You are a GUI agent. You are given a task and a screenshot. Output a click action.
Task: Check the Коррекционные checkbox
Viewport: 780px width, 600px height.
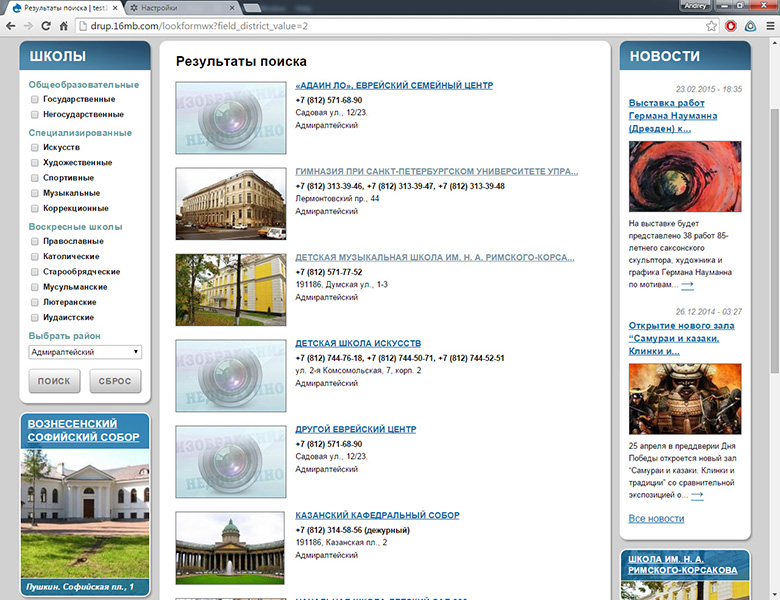point(34,208)
